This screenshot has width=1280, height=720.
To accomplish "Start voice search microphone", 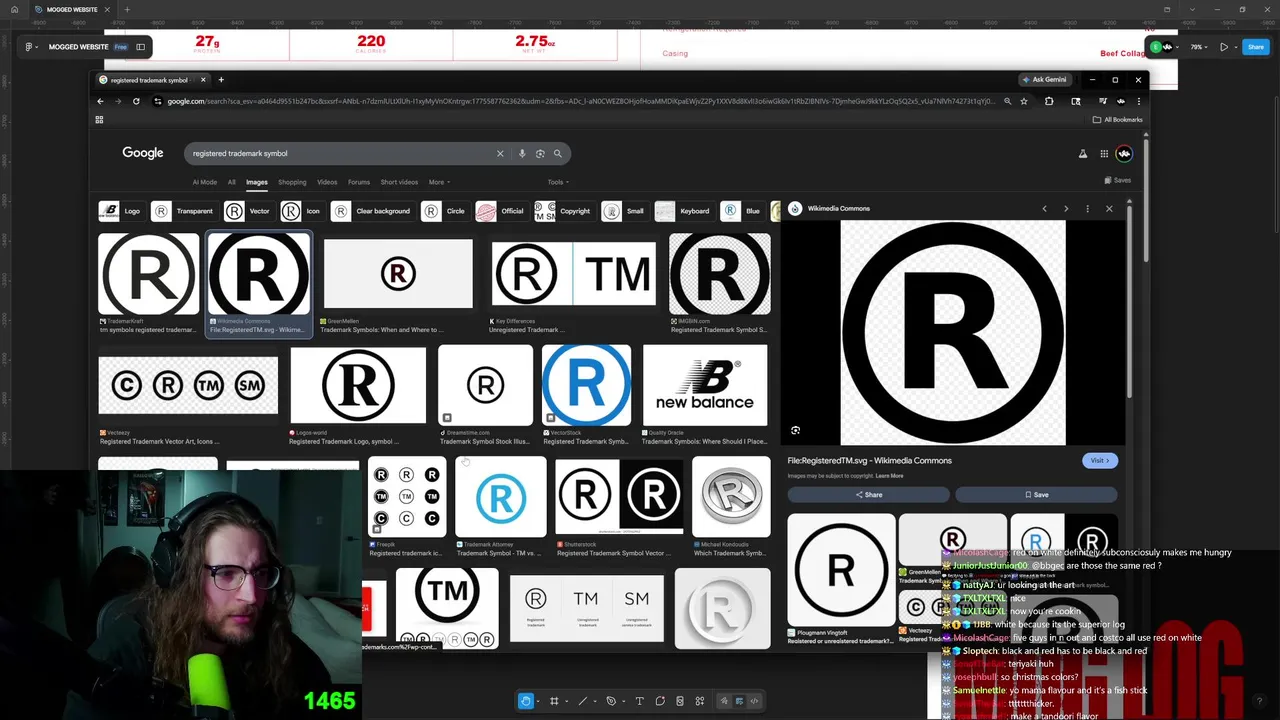I will click(x=522, y=153).
